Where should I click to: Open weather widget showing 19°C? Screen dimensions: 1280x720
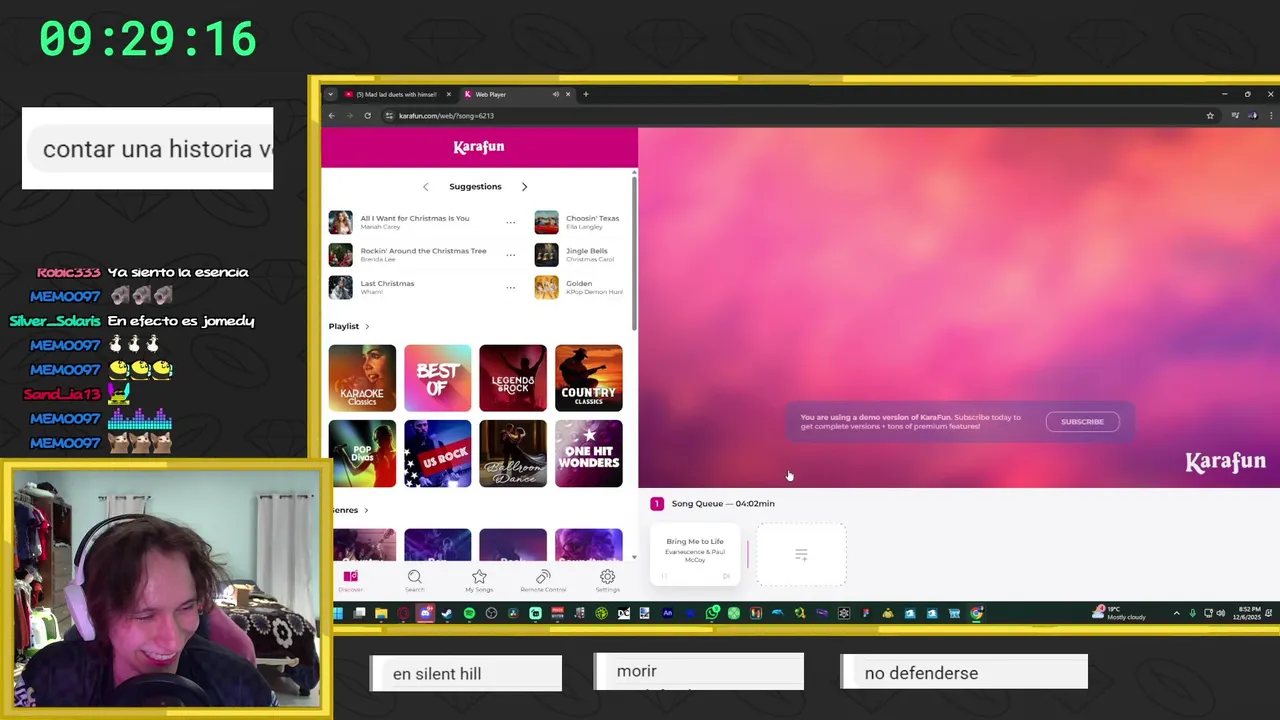[x=1120, y=613]
